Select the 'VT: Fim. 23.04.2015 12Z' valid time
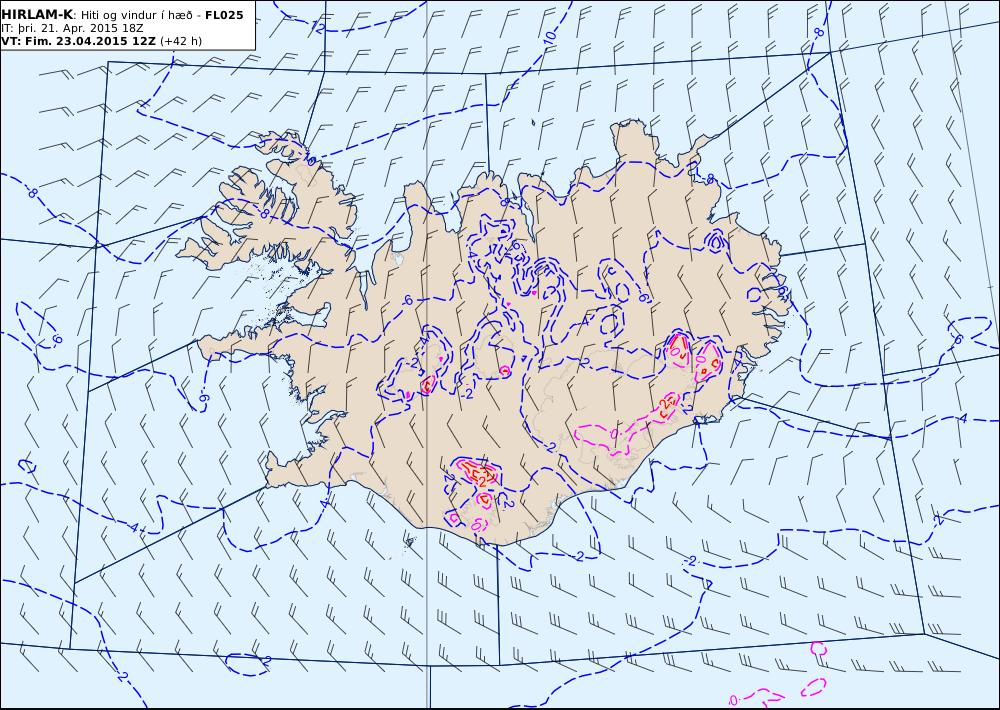 click(78, 41)
